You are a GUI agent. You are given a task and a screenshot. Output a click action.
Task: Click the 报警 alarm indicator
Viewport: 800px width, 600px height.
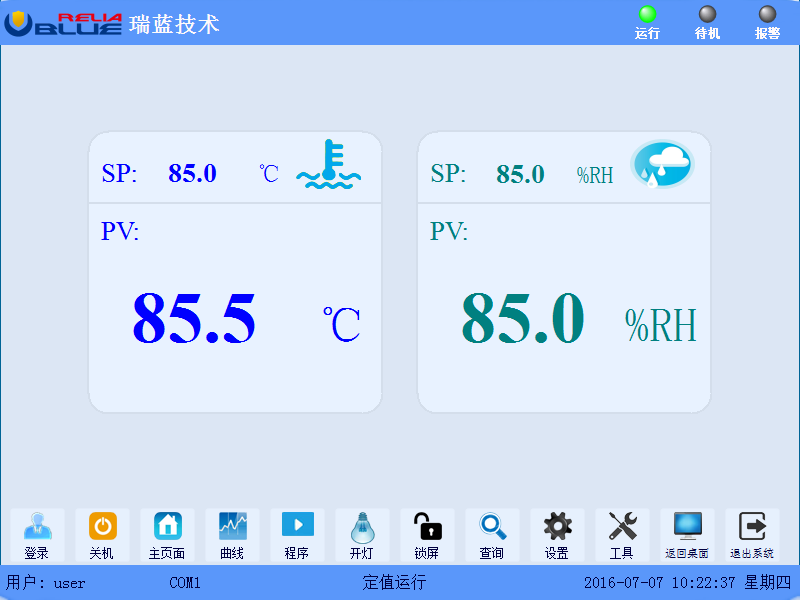tap(767, 14)
